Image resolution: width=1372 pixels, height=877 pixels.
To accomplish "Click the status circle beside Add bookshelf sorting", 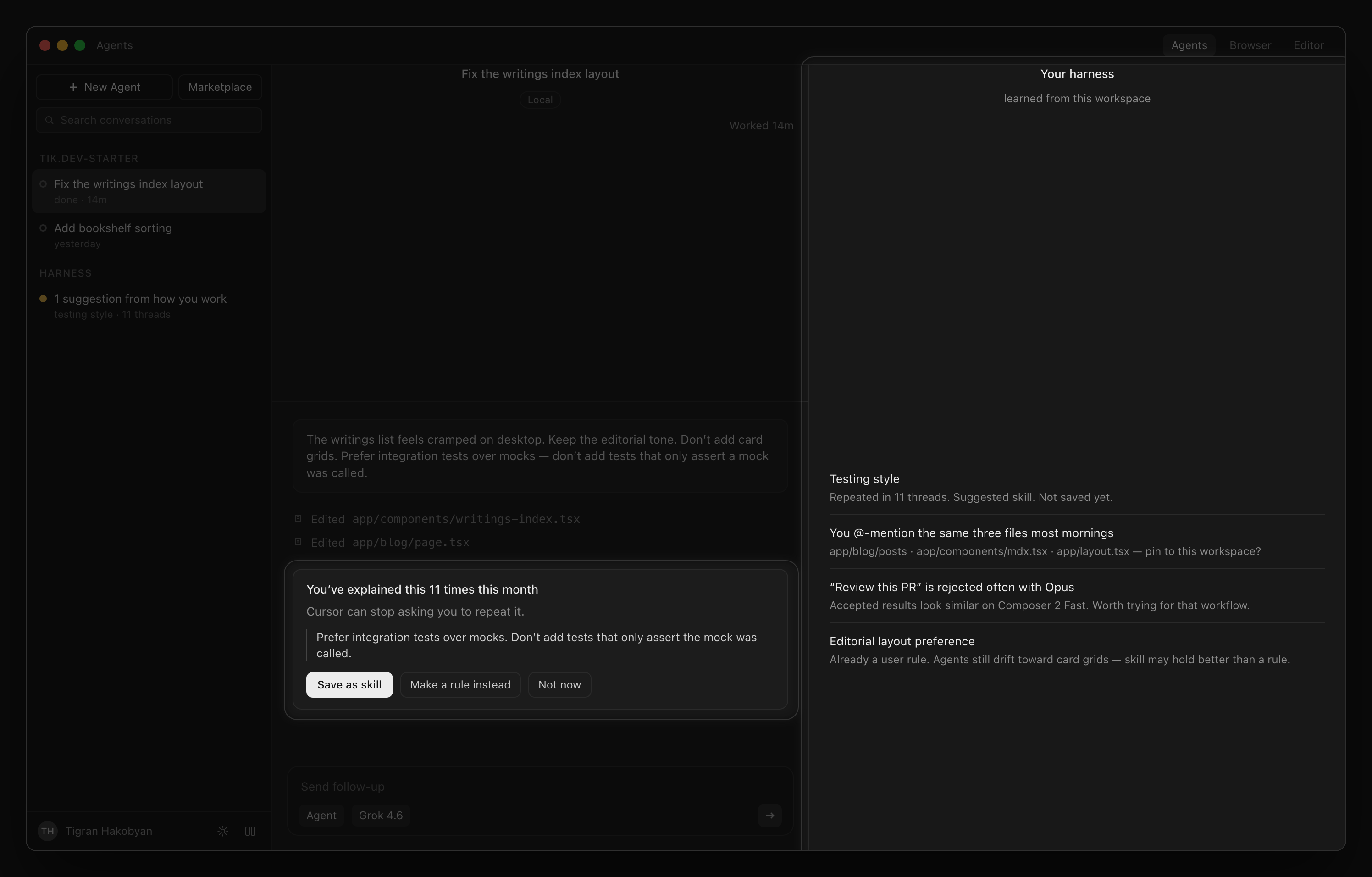I will click(43, 228).
